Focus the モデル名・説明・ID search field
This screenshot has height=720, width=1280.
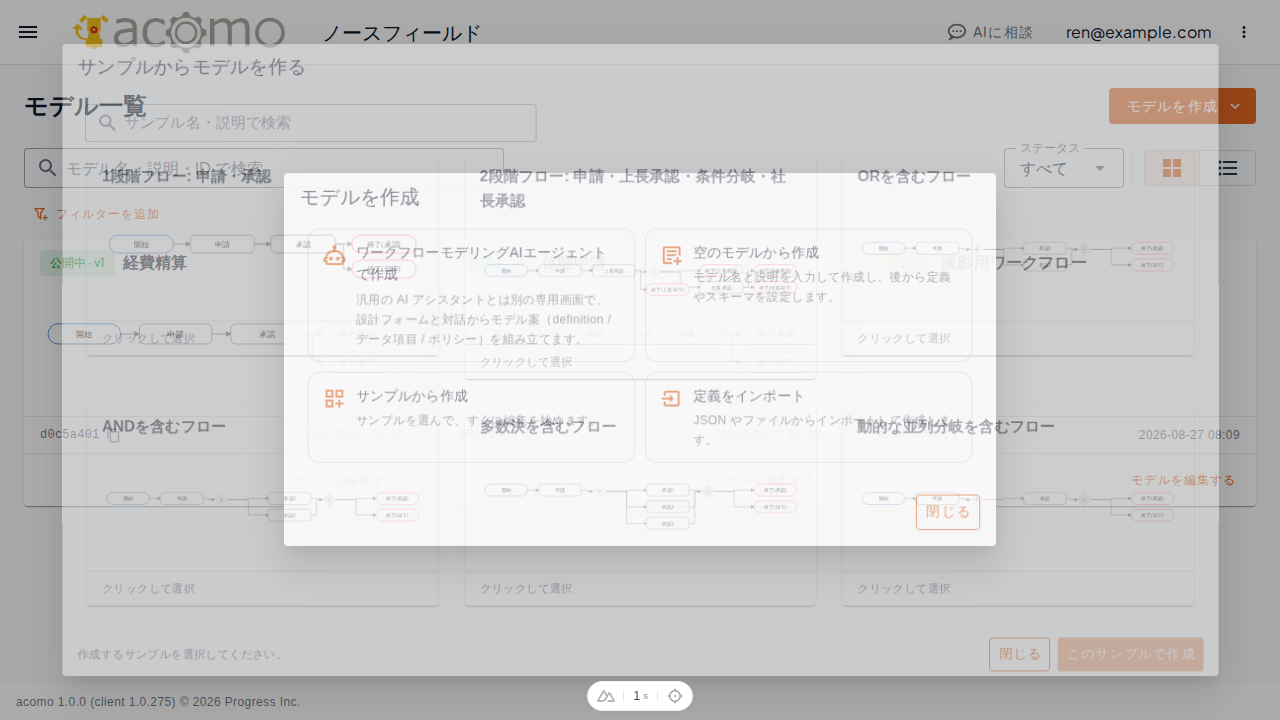point(264,168)
